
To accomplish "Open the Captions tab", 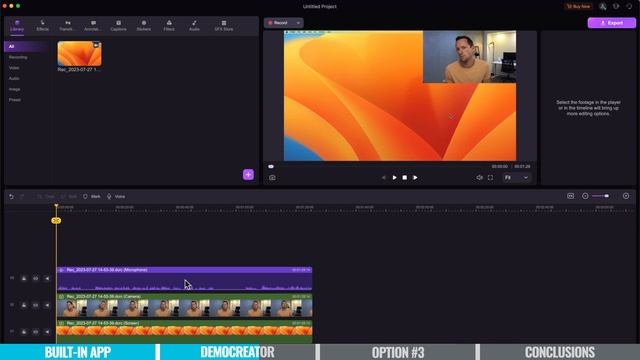I will click(118, 25).
